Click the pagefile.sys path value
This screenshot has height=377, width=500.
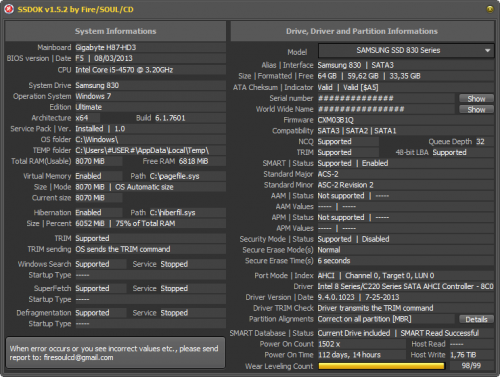[x=174, y=176]
